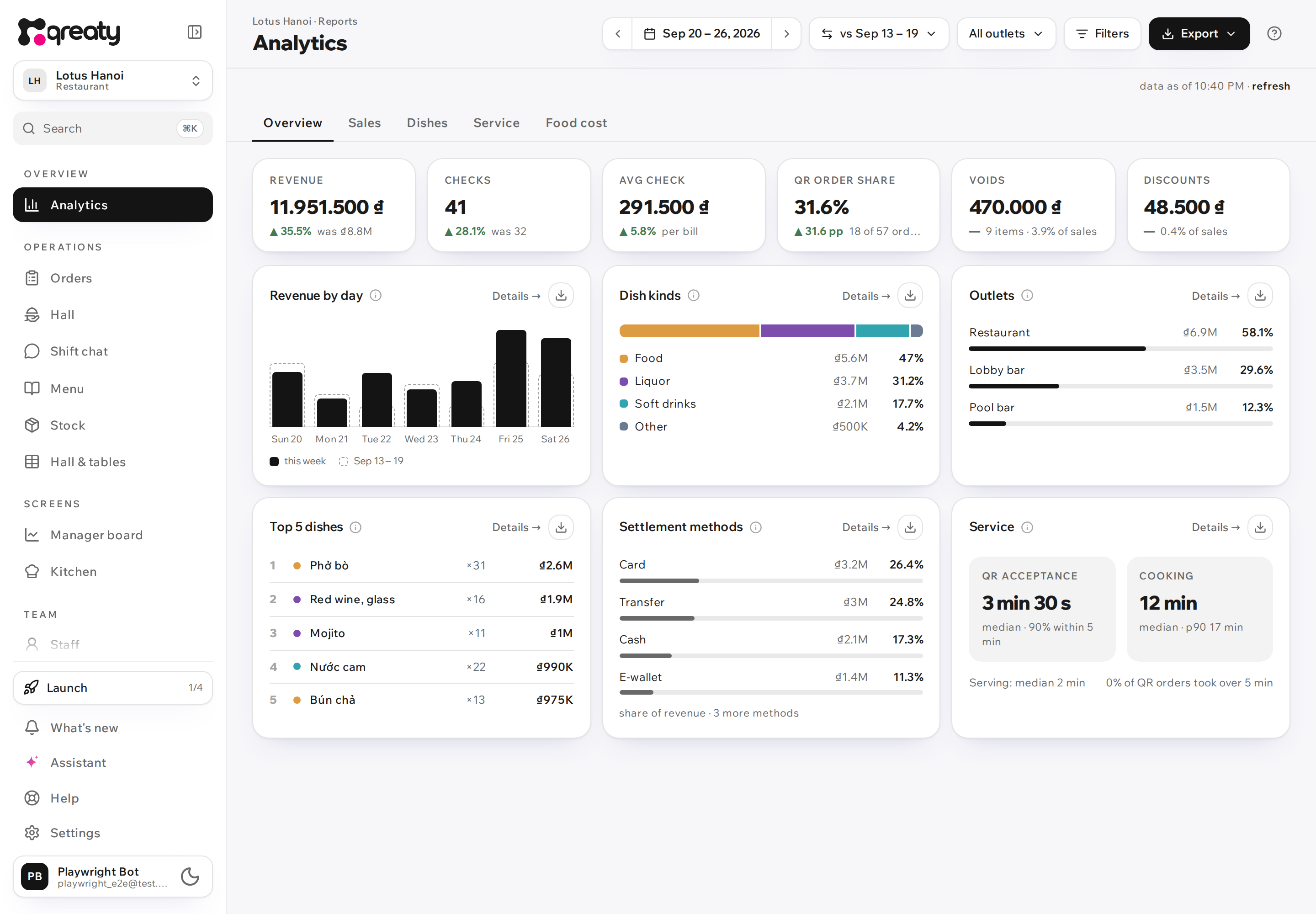The image size is (1316, 914).
Task: Show info for Service card
Action: (1027, 527)
